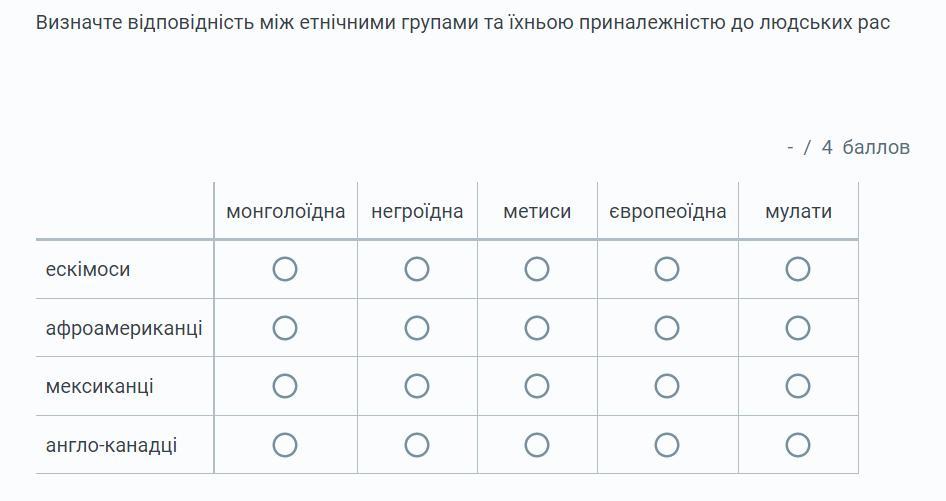Viewport: 946px width, 501px height.
Task: Choose монголоїдна for афроамериканці
Action: [285, 328]
